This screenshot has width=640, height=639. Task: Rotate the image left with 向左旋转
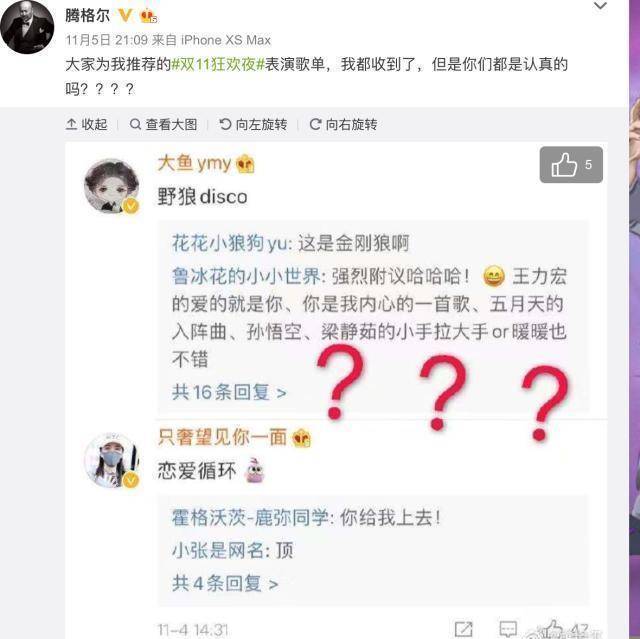(253, 124)
